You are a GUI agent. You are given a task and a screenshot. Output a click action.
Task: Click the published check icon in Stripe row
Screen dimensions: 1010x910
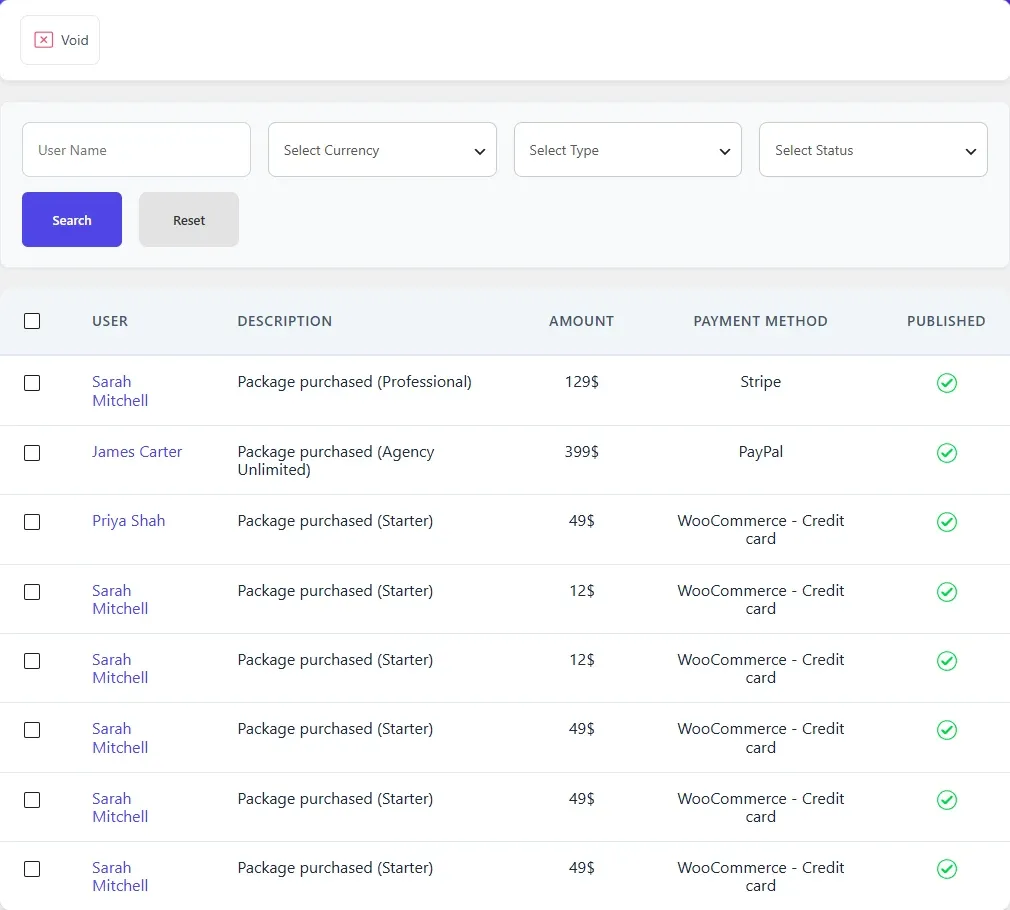coord(946,383)
